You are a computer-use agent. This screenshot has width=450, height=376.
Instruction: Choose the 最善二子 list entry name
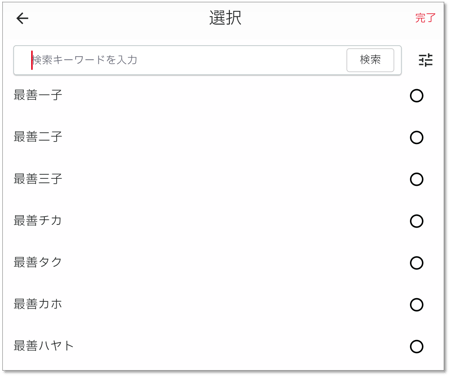coord(38,137)
